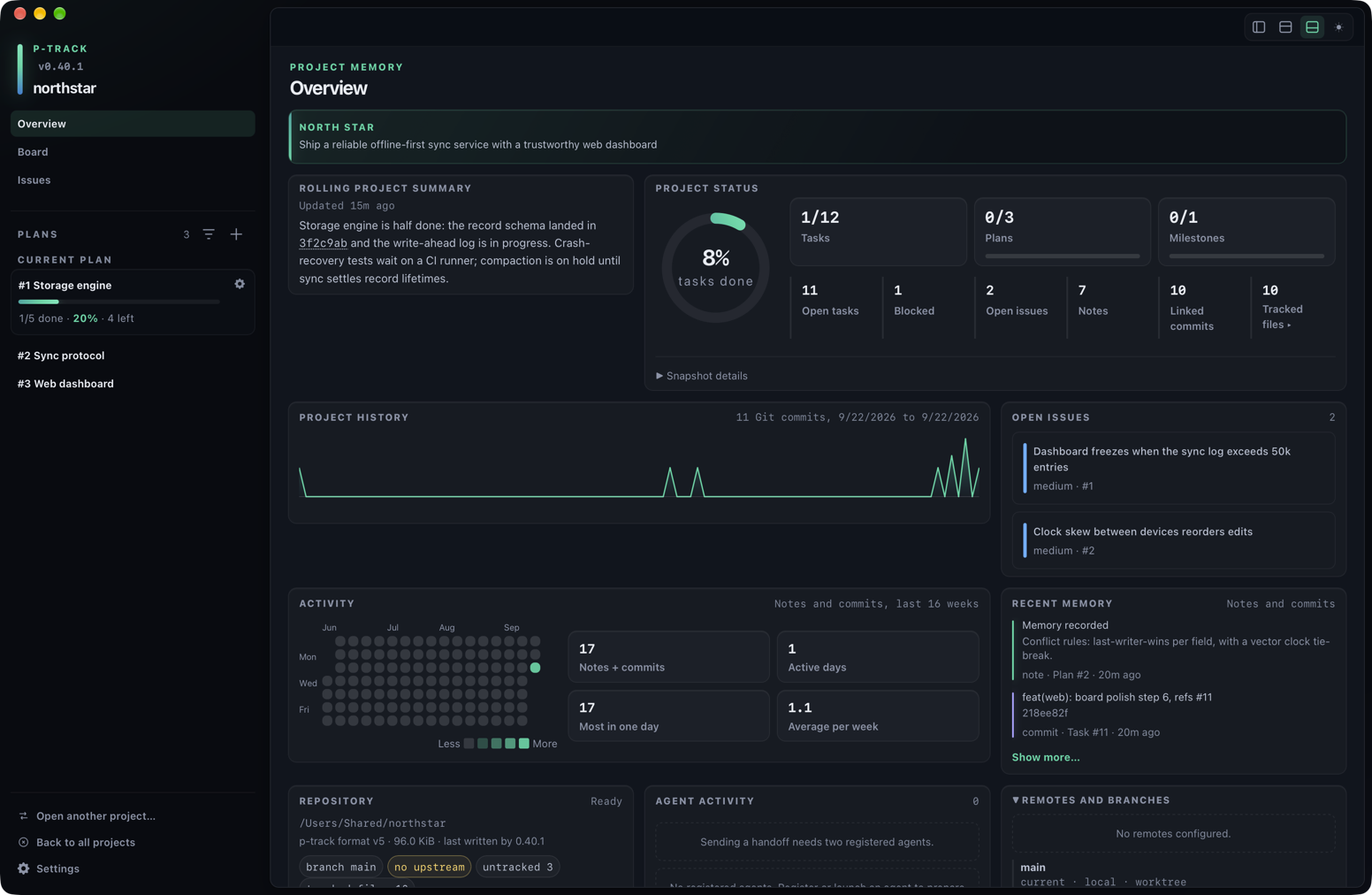Screen dimensions: 1372x895
Task: Expand the Snapshot details disclosure
Action: point(702,376)
